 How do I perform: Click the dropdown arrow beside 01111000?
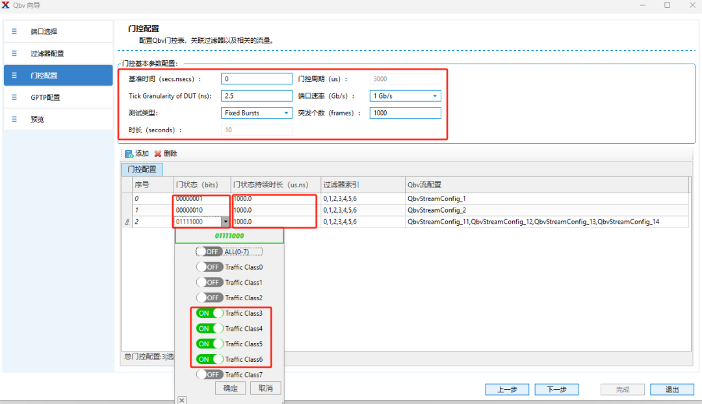[x=226, y=222]
